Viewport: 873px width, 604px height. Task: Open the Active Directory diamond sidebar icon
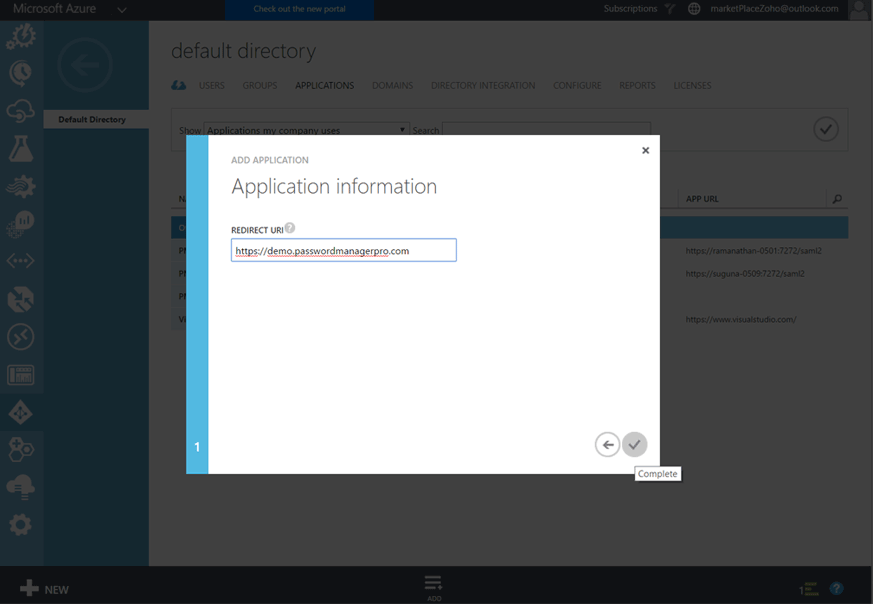pyautogui.click(x=21, y=413)
